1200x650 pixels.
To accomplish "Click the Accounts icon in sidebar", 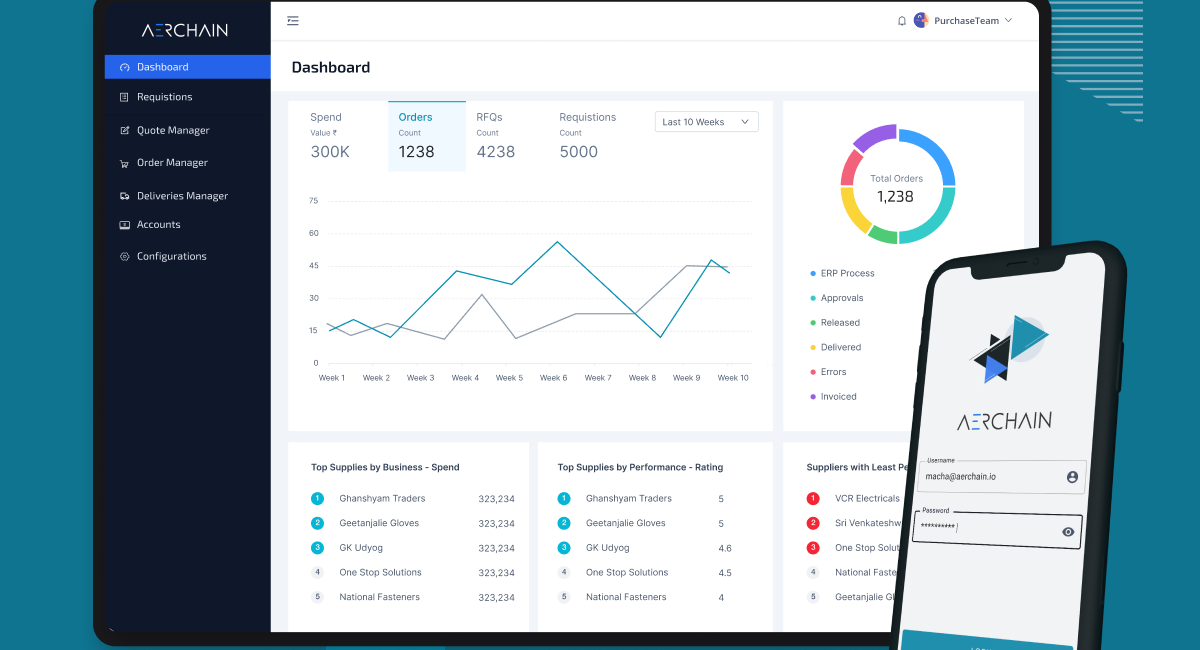I will tap(124, 225).
